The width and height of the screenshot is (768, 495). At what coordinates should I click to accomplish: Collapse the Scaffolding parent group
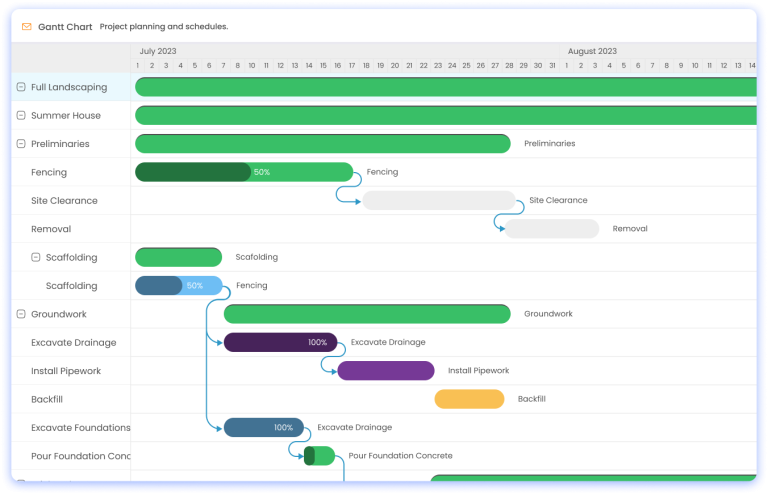pos(36,258)
